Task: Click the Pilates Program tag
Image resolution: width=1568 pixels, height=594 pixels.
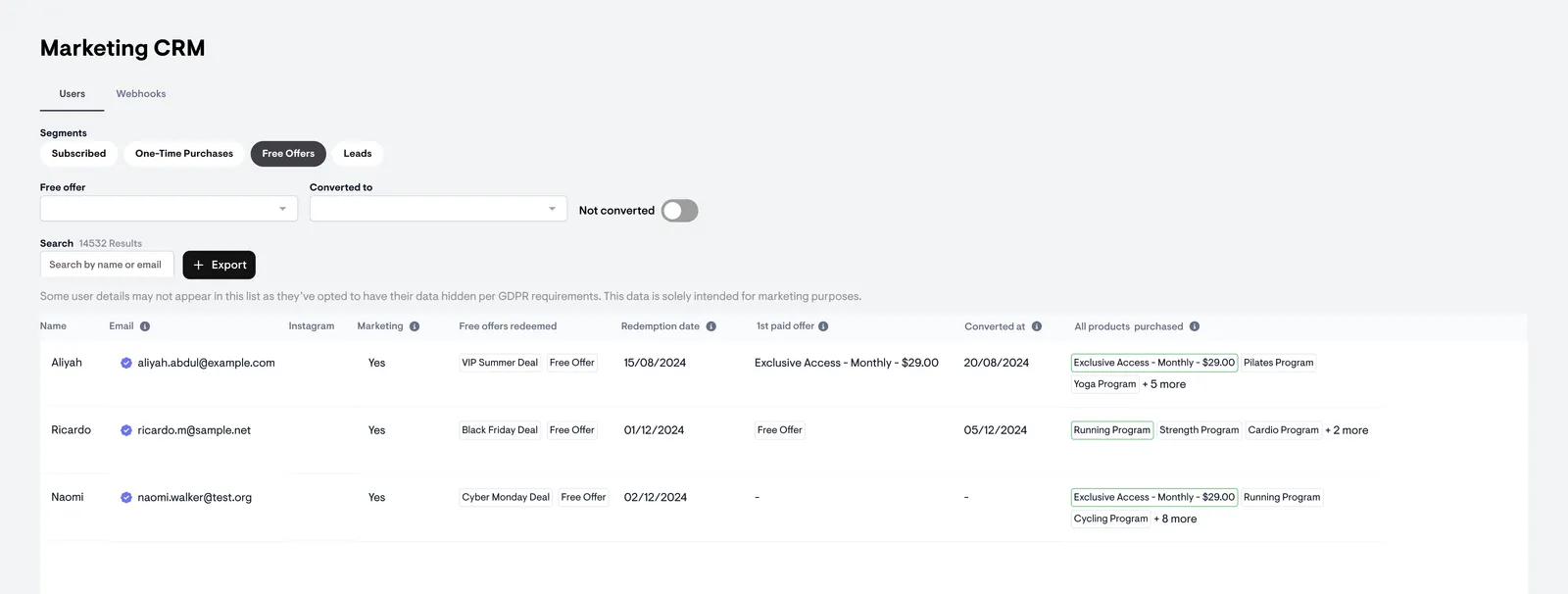Action: coord(1279,363)
